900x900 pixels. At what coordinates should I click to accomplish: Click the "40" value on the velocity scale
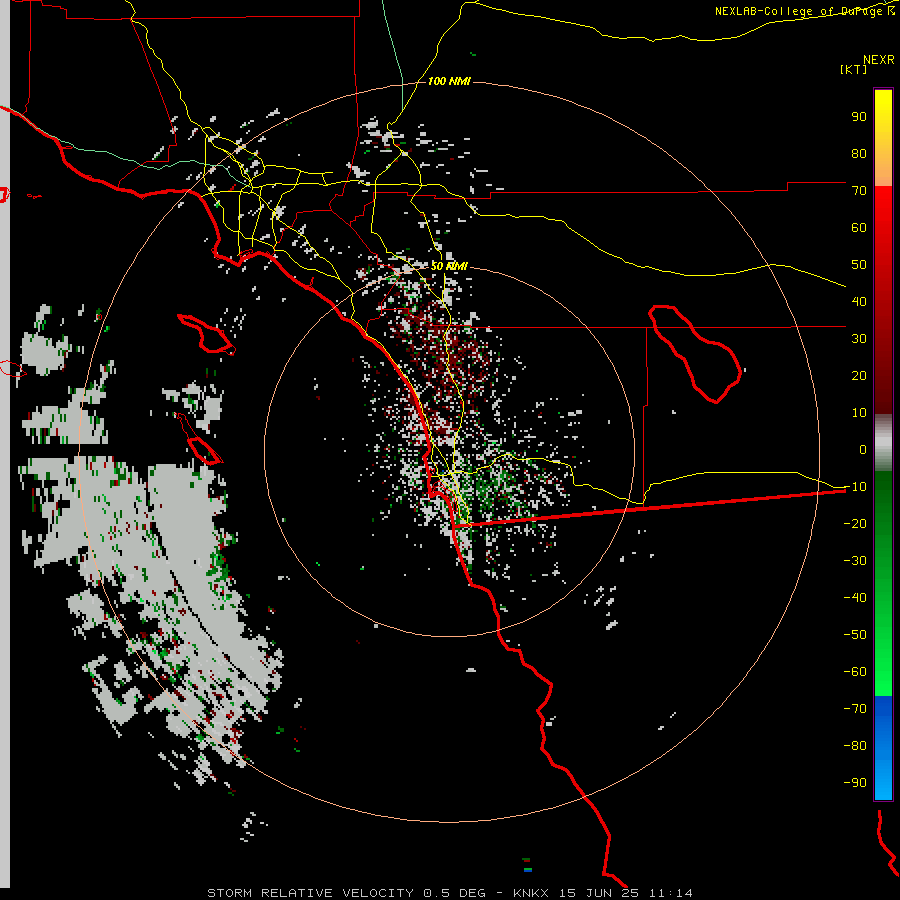[859, 301]
